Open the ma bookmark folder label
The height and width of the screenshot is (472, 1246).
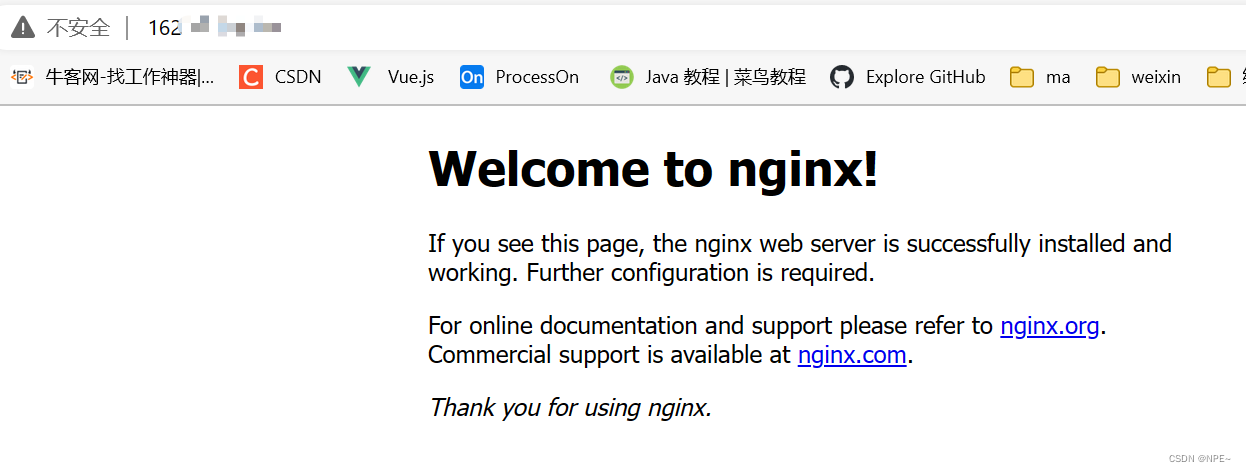1058,77
